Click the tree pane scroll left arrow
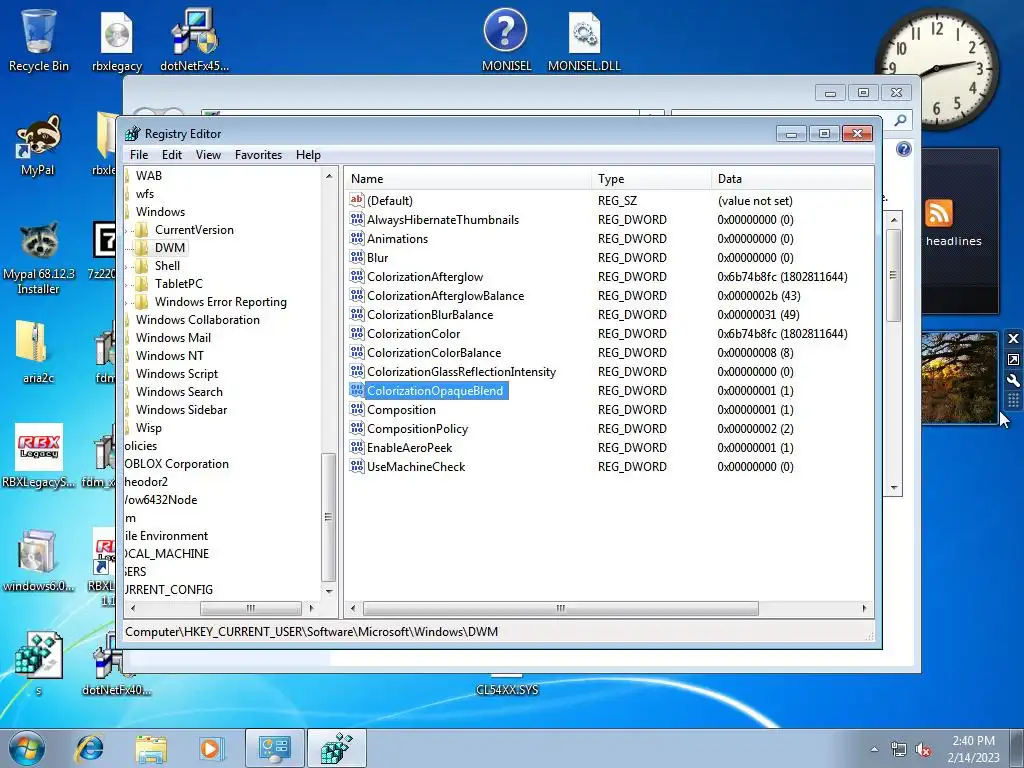 coord(133,608)
